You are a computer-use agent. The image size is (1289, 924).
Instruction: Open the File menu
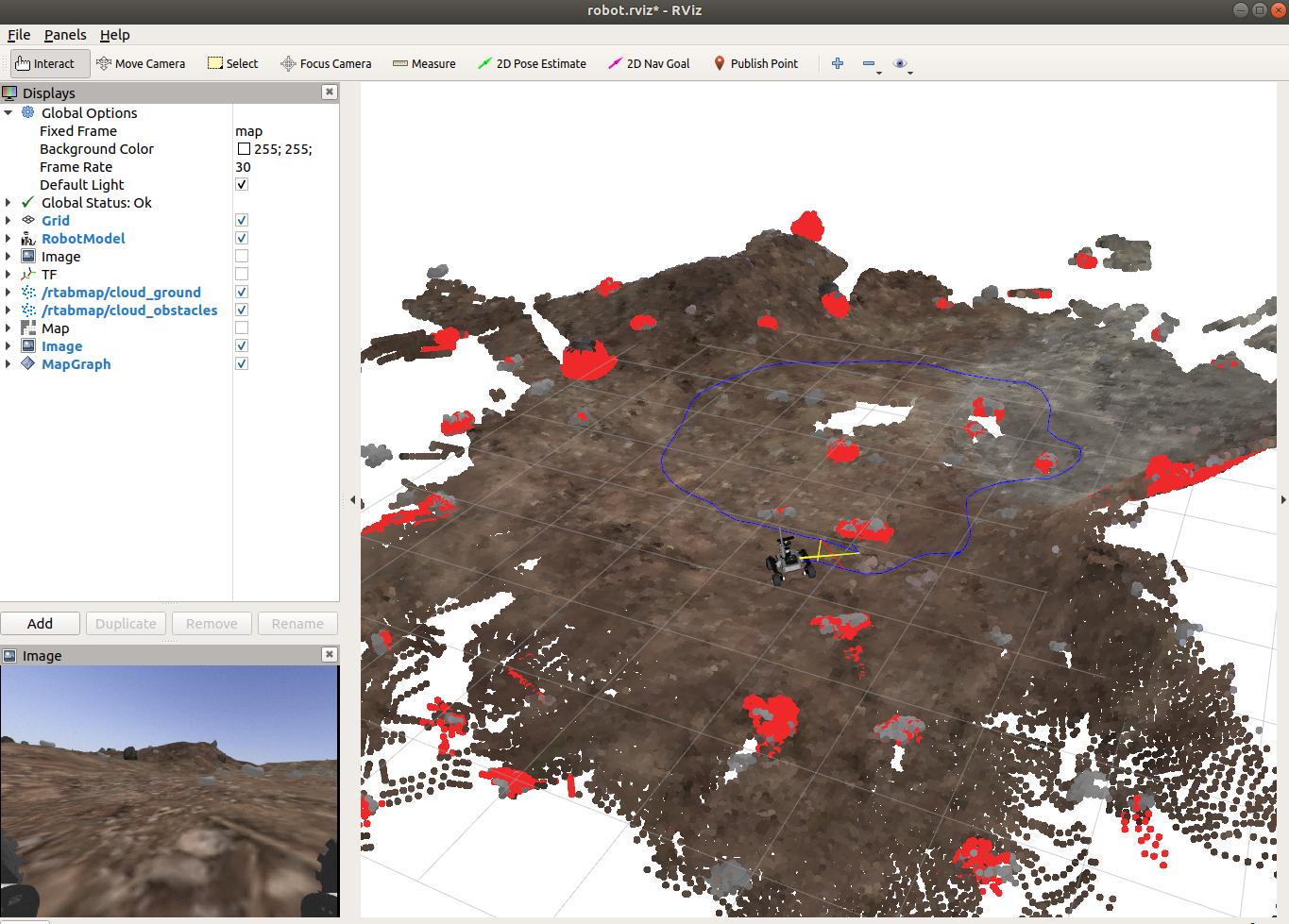point(19,35)
